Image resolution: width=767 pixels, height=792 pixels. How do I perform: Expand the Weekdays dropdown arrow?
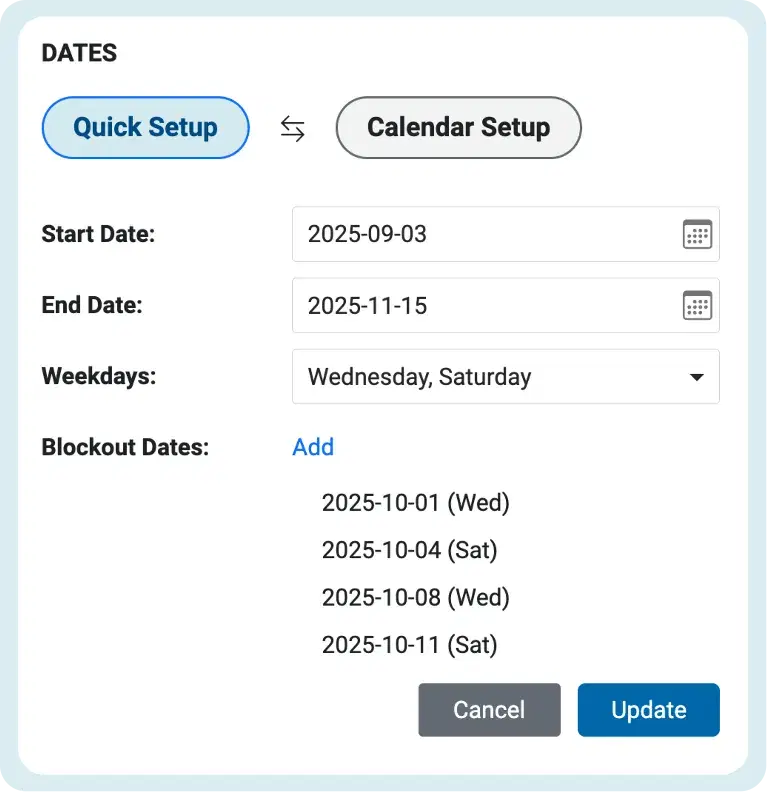[696, 377]
